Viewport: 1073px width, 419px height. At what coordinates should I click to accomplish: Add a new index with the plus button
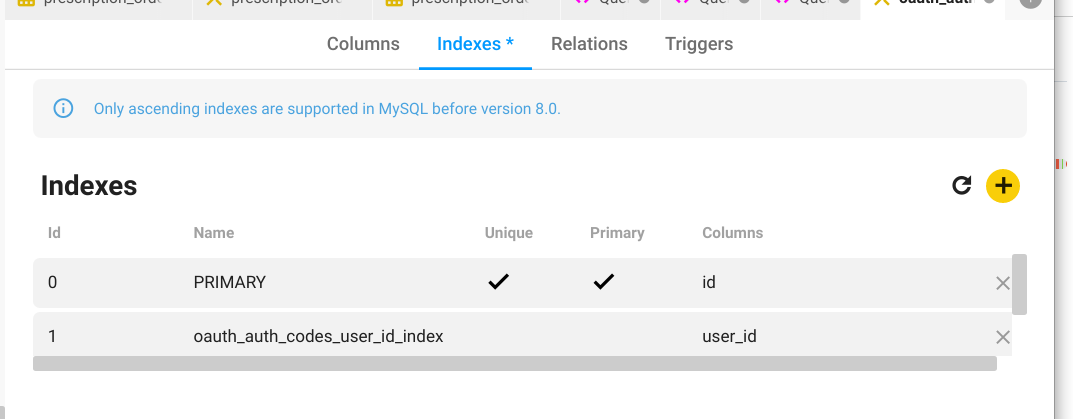[1003, 186]
